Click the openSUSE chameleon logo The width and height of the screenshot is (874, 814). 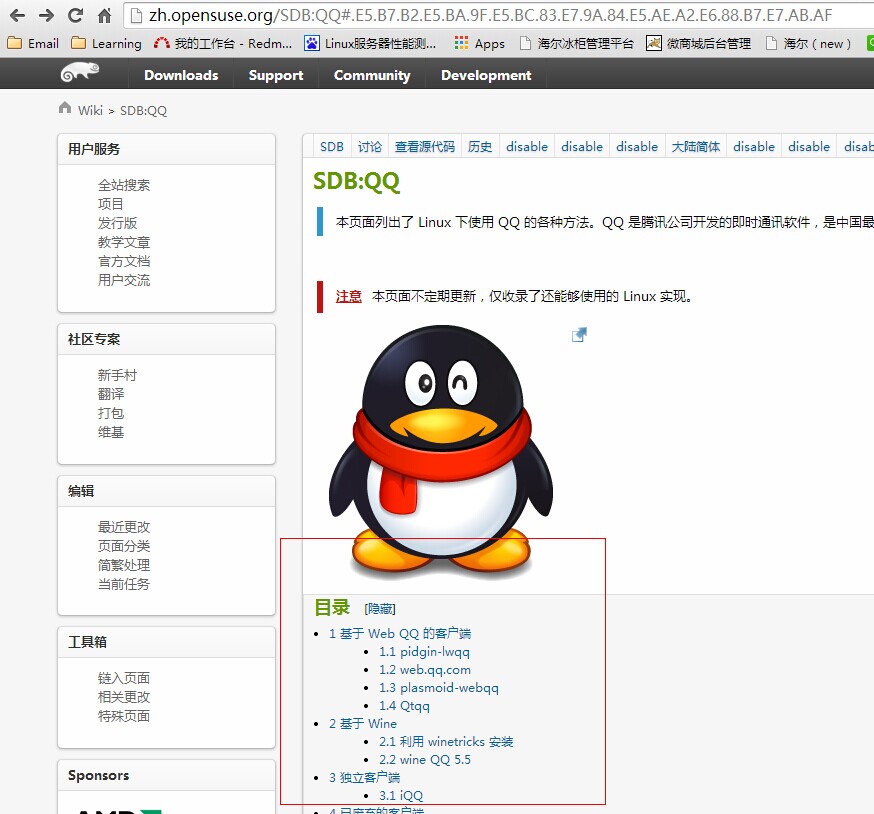click(x=80, y=72)
